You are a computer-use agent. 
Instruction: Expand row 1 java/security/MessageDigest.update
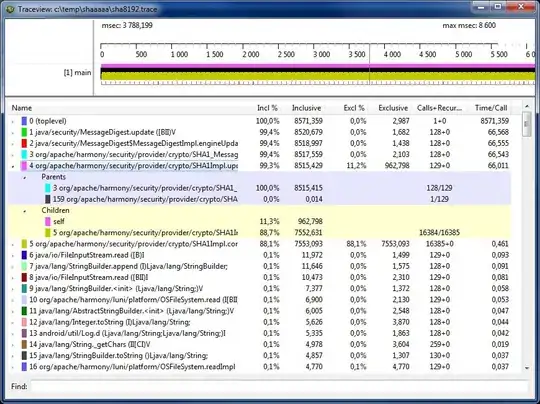point(13,132)
